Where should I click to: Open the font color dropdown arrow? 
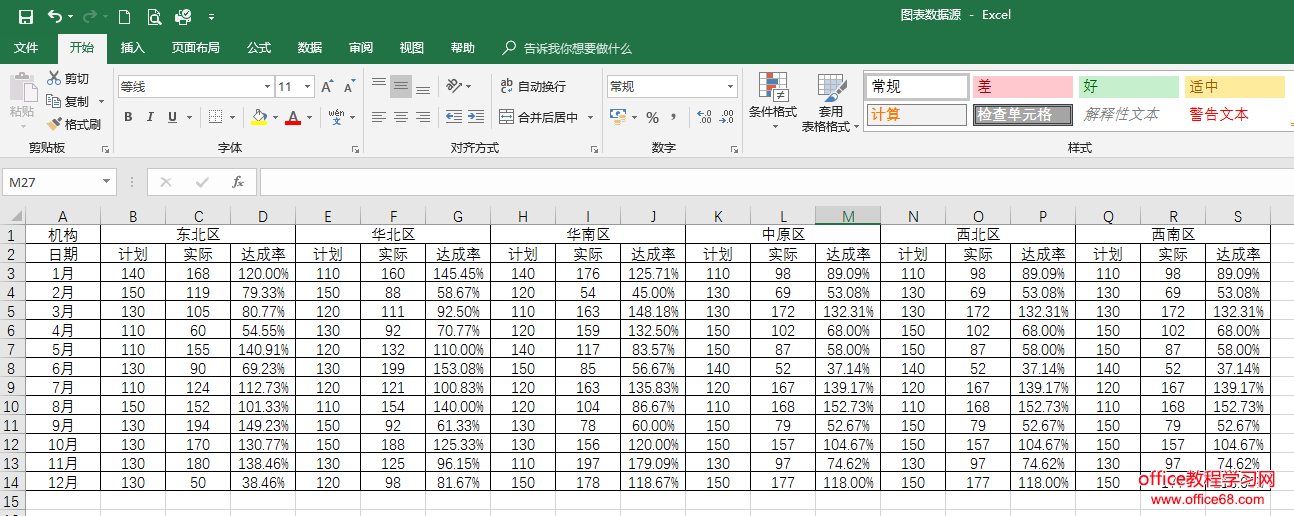click(x=308, y=117)
